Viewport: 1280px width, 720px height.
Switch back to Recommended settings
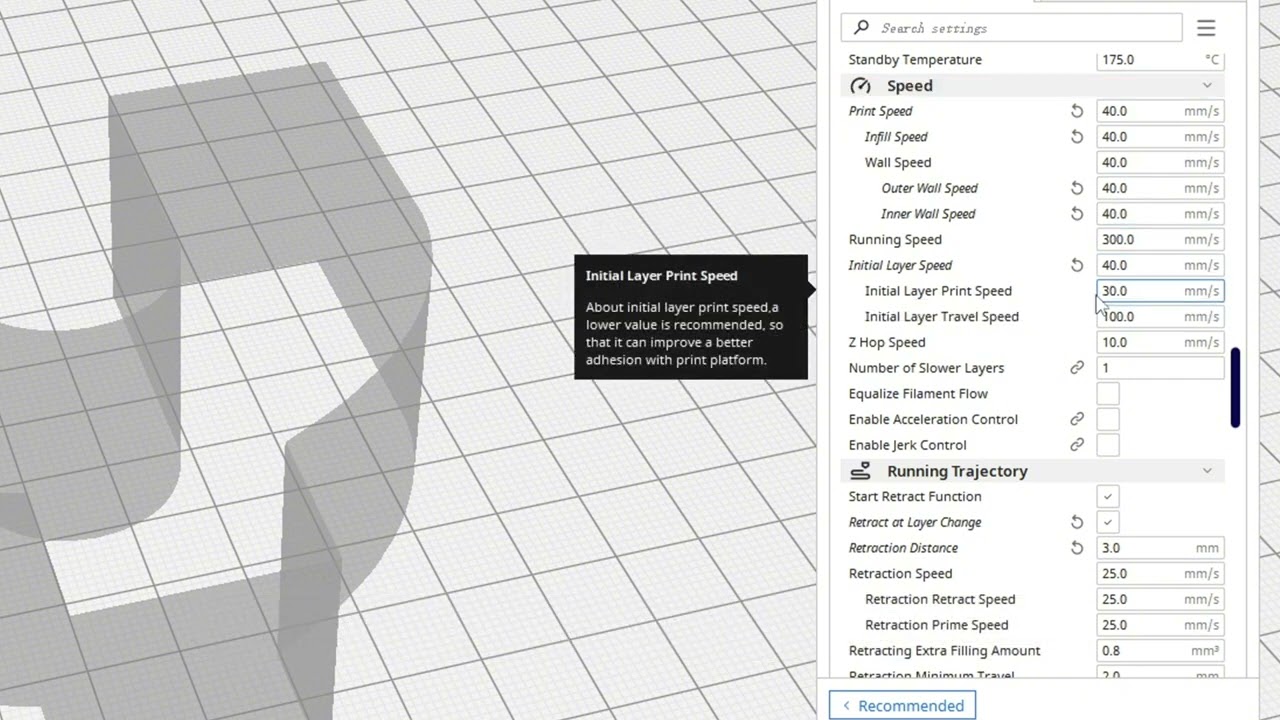(902, 705)
